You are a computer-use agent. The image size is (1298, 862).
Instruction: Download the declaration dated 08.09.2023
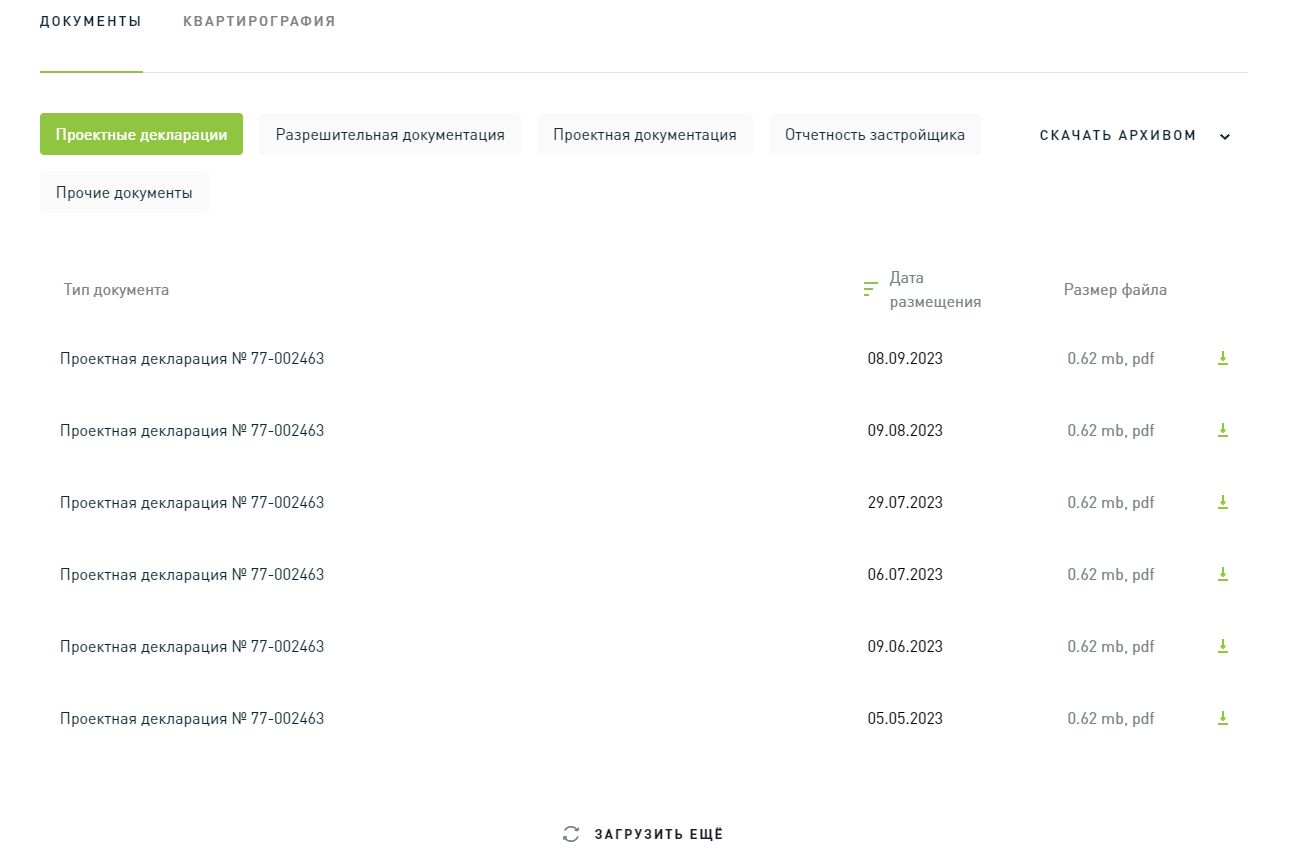coord(1222,358)
